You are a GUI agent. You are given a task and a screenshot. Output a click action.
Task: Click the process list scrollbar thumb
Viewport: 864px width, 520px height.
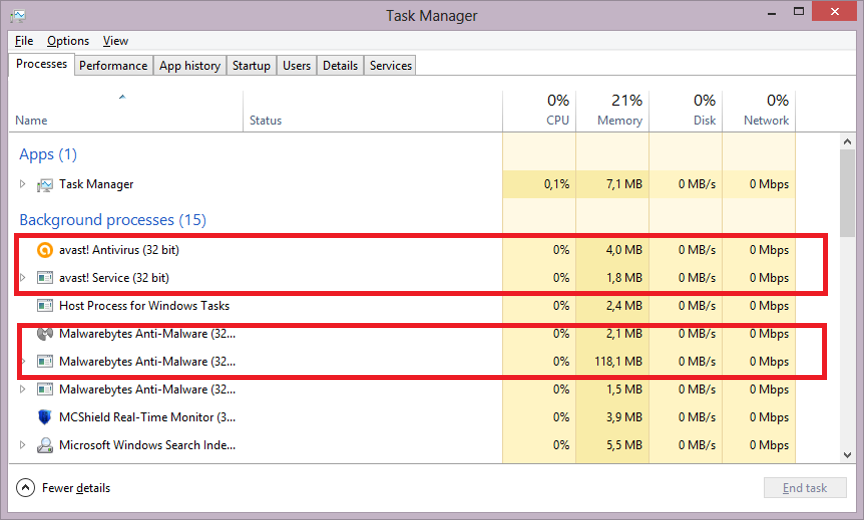point(847,193)
